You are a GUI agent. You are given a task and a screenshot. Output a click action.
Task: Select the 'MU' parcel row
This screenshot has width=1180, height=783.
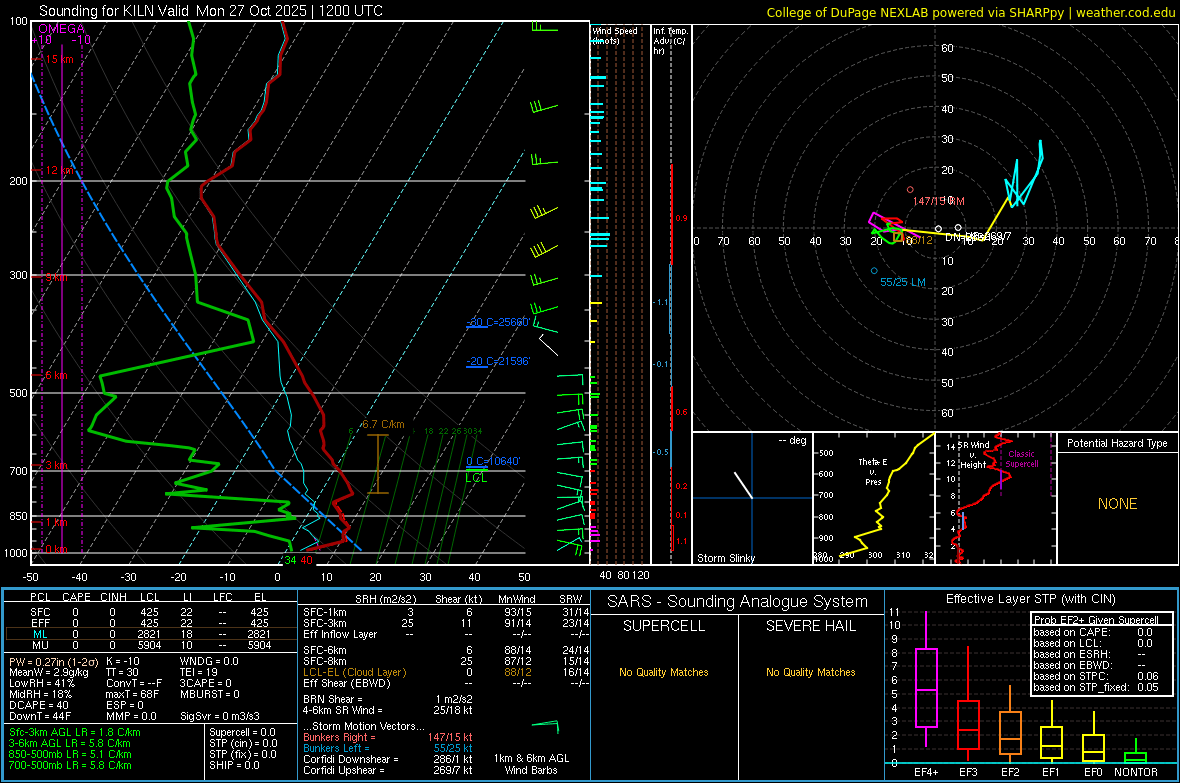pos(149,645)
